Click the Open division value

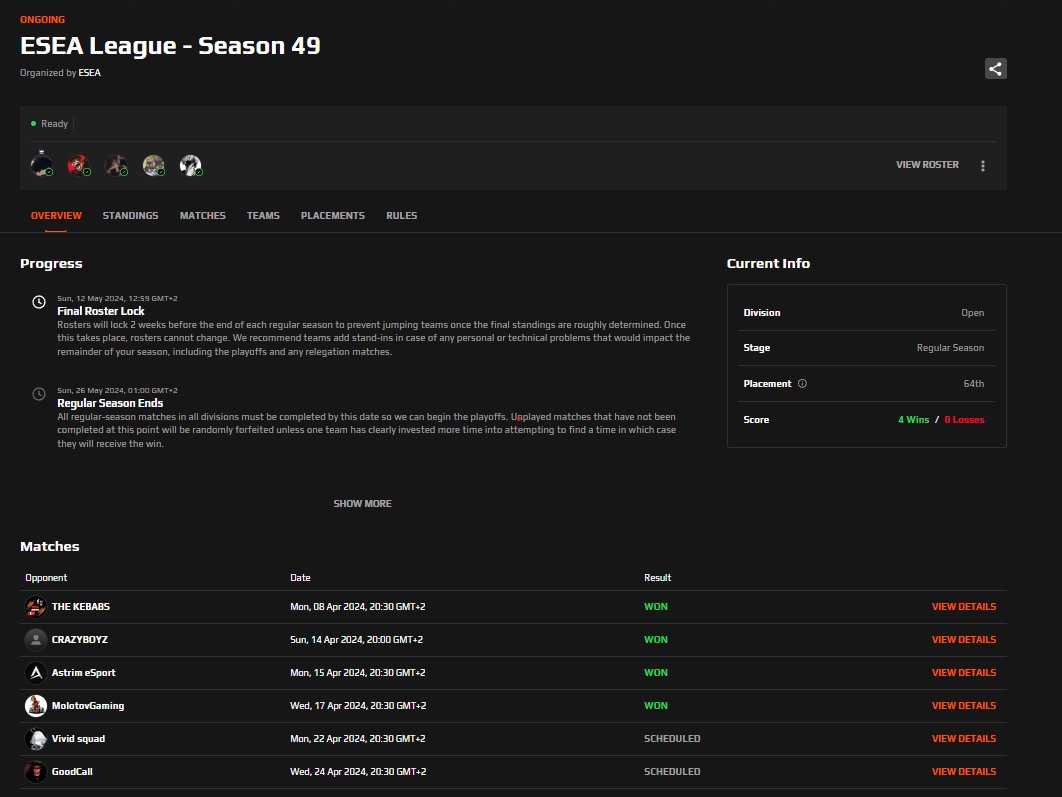(x=973, y=313)
